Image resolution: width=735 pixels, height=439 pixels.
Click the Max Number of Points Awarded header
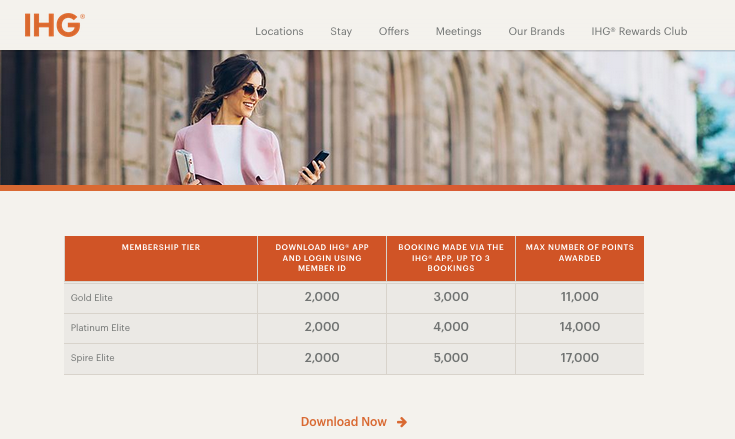[x=580, y=252]
